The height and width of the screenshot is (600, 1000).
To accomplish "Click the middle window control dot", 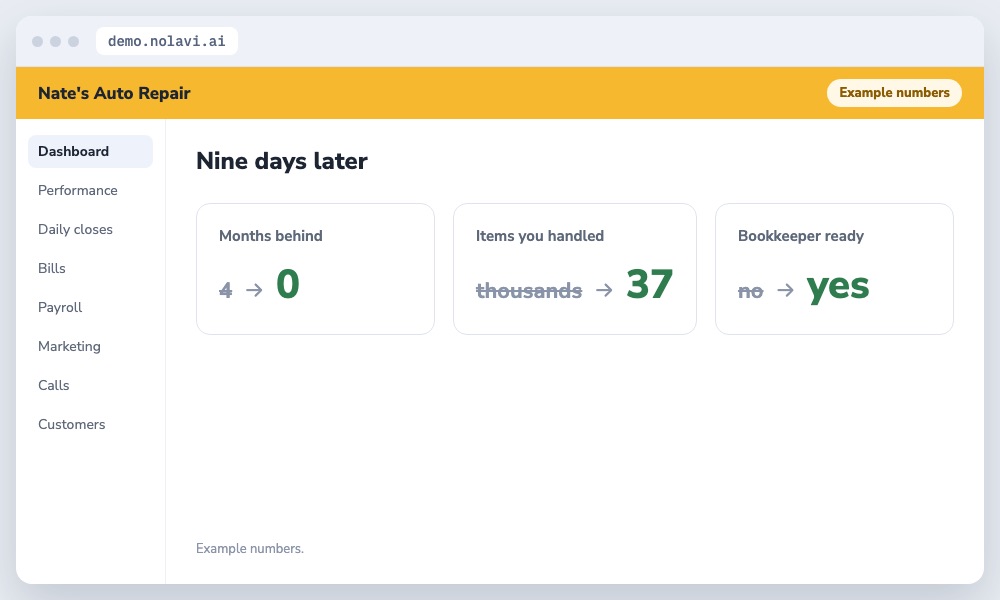I will pos(55,41).
